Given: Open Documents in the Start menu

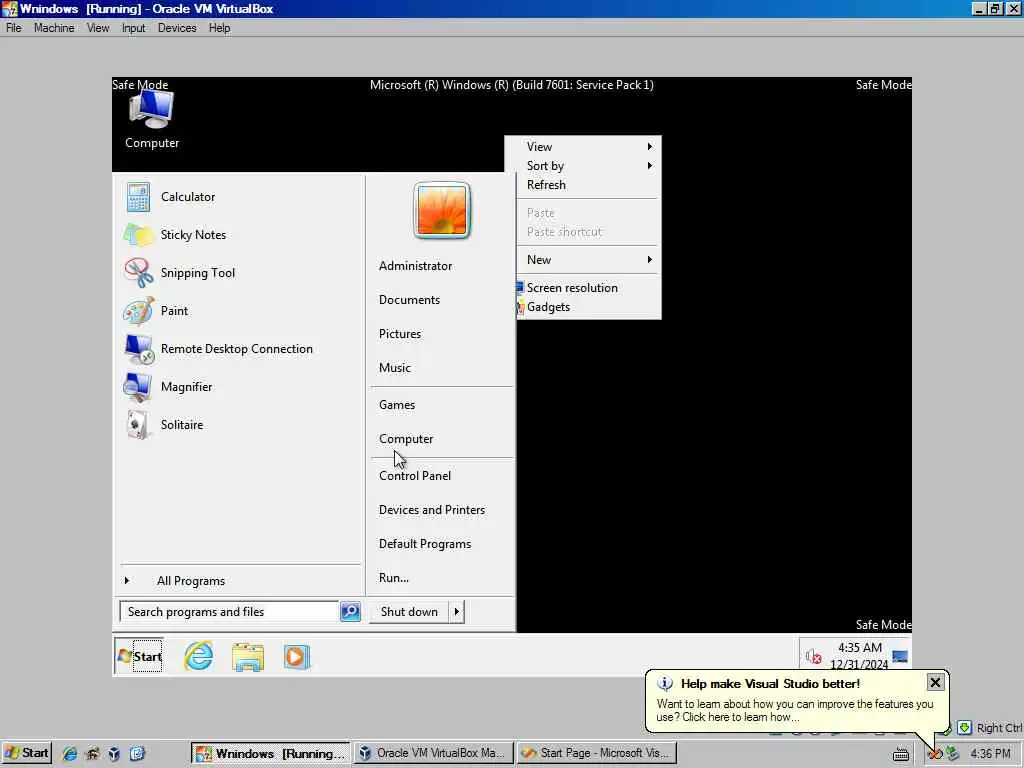Looking at the screenshot, I should tap(409, 300).
